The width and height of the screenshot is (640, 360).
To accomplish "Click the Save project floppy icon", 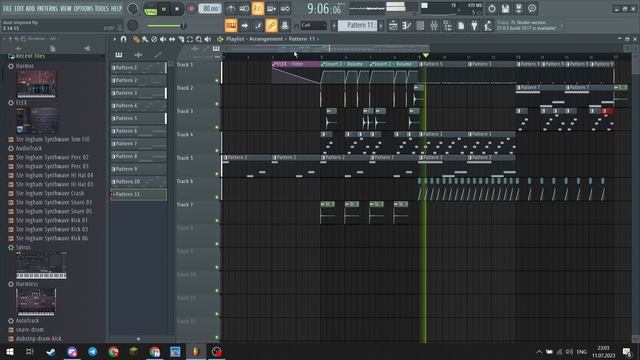I will pos(505,9).
